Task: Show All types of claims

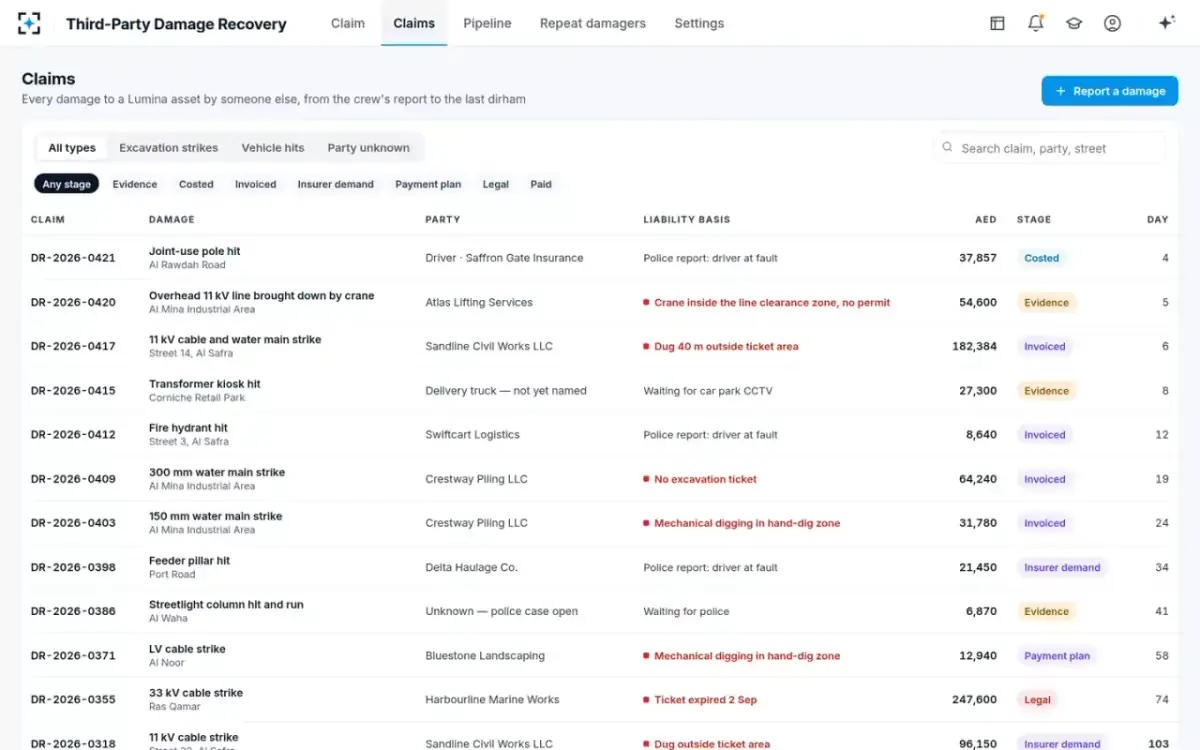Action: pyautogui.click(x=72, y=148)
